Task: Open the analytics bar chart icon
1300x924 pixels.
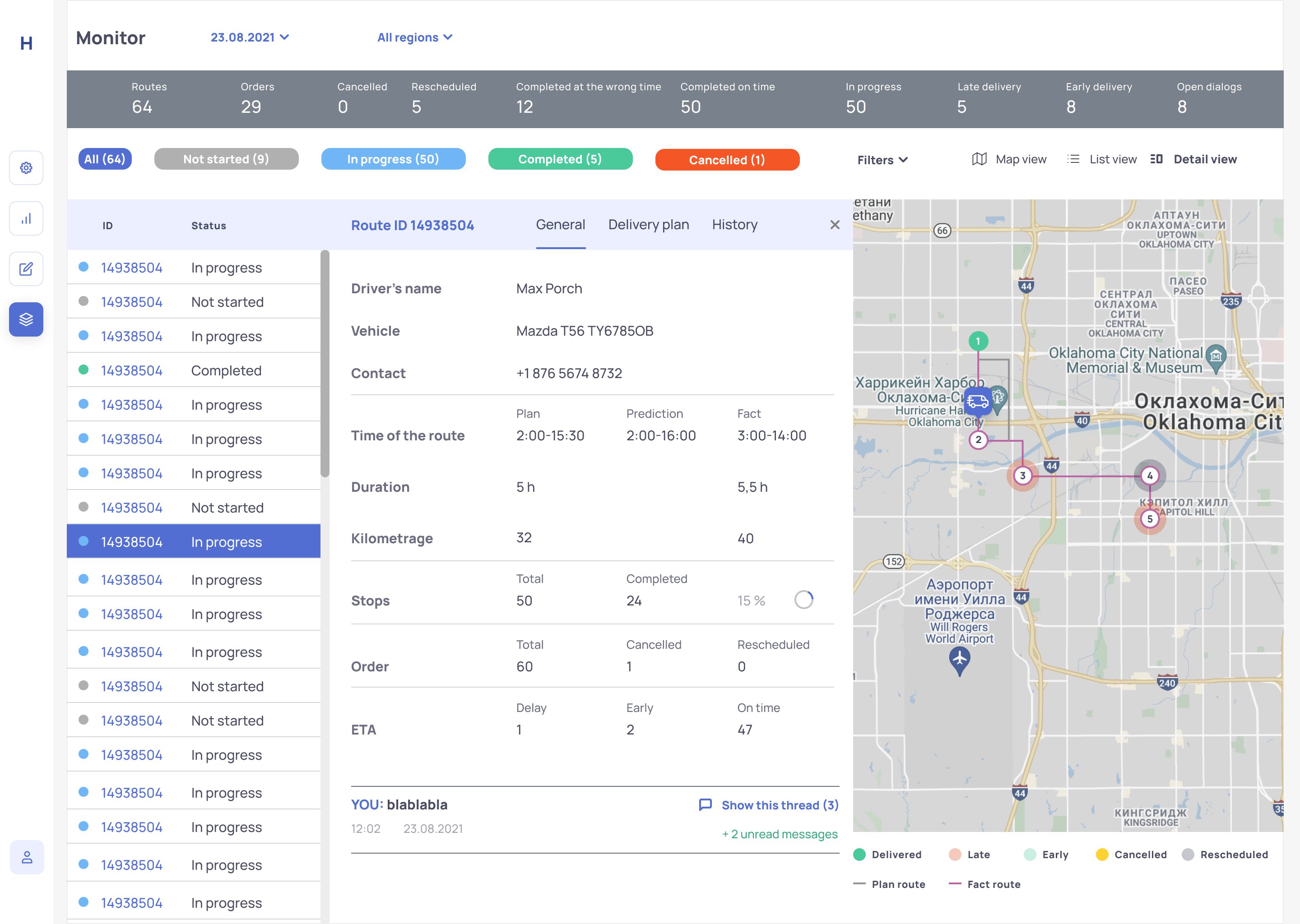Action: pyautogui.click(x=26, y=218)
